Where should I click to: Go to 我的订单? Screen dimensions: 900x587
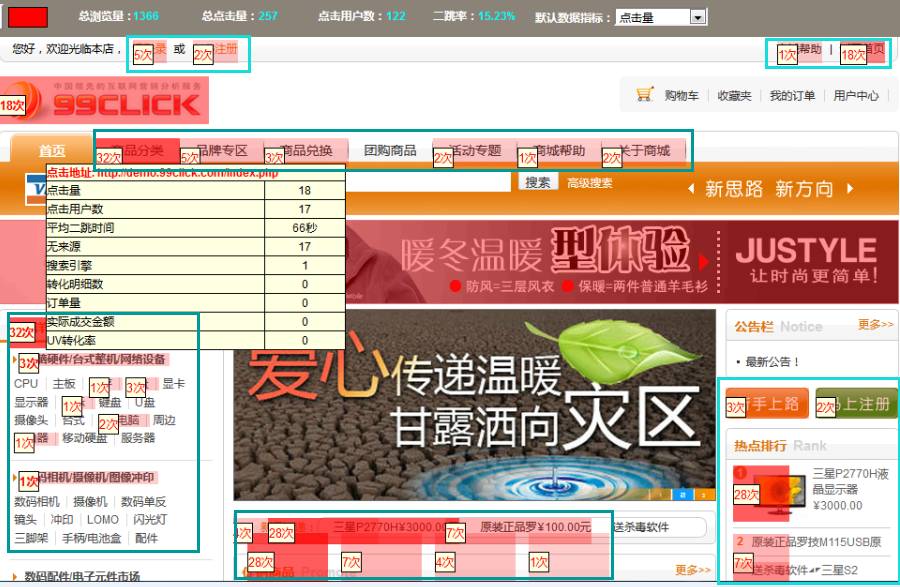[792, 96]
